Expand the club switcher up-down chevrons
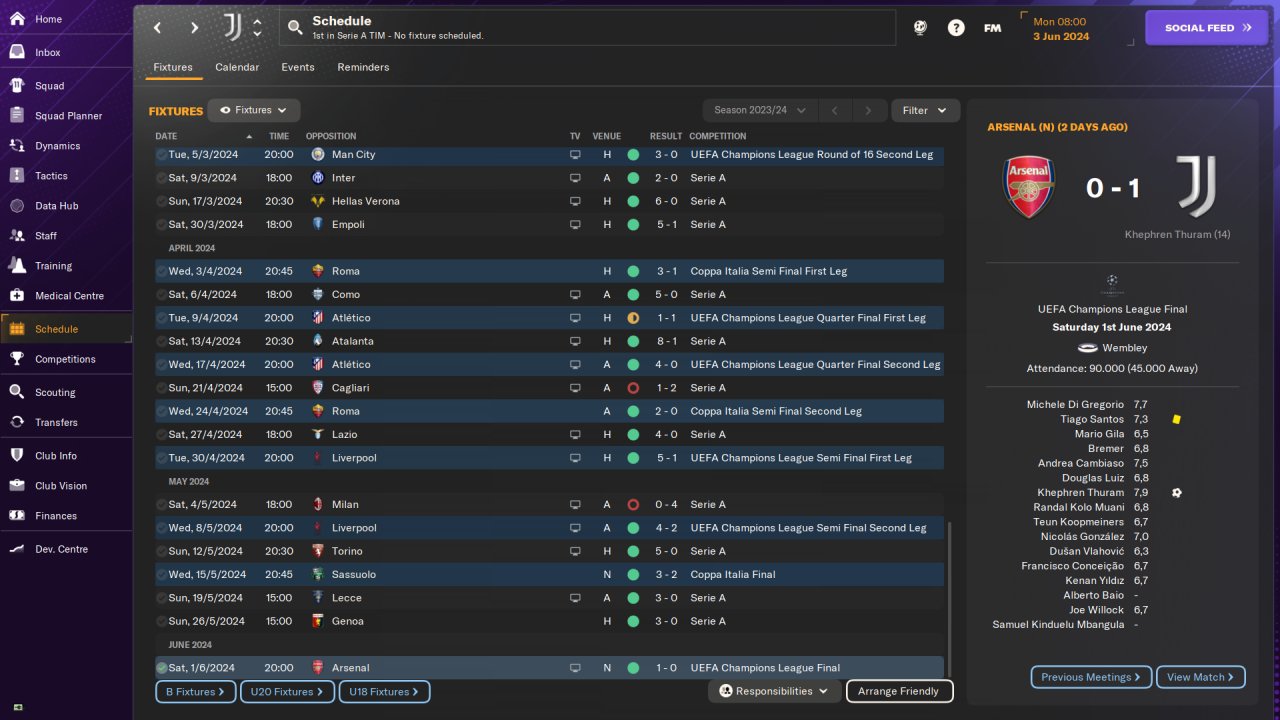 pyautogui.click(x=257, y=27)
